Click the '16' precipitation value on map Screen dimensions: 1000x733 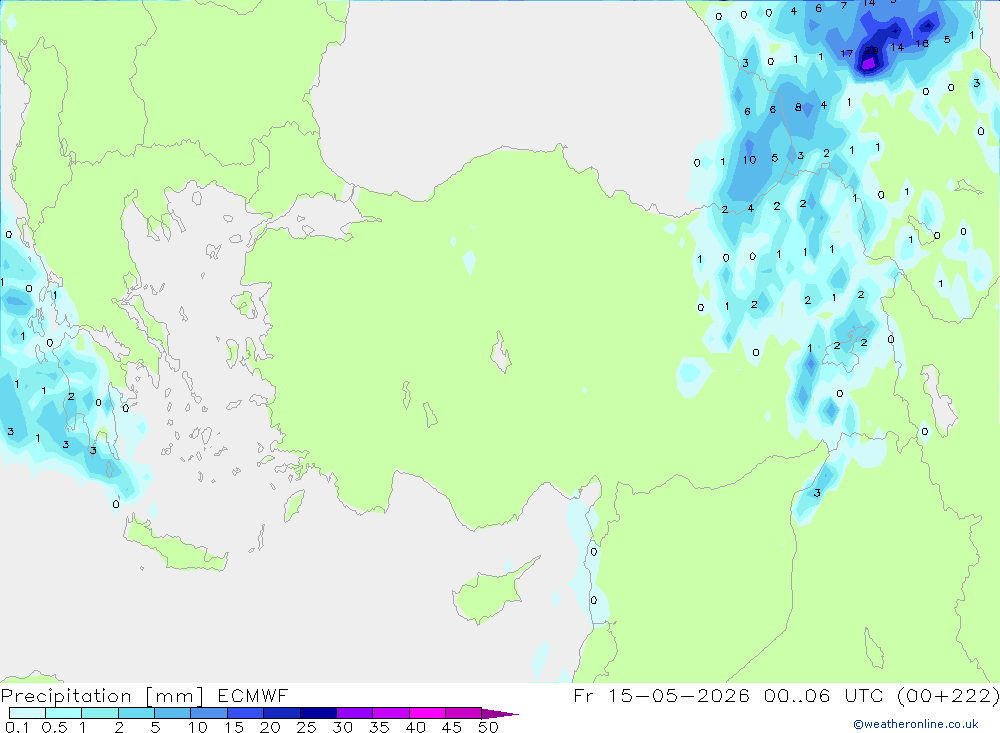click(922, 43)
